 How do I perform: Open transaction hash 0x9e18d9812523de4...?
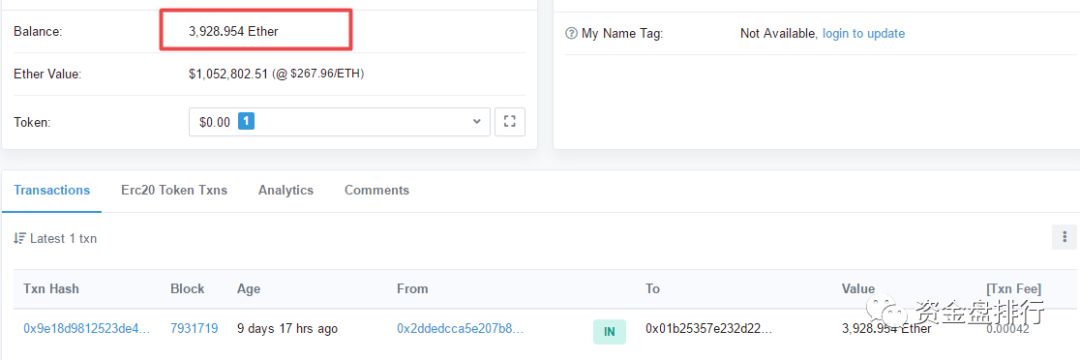[x=87, y=328]
